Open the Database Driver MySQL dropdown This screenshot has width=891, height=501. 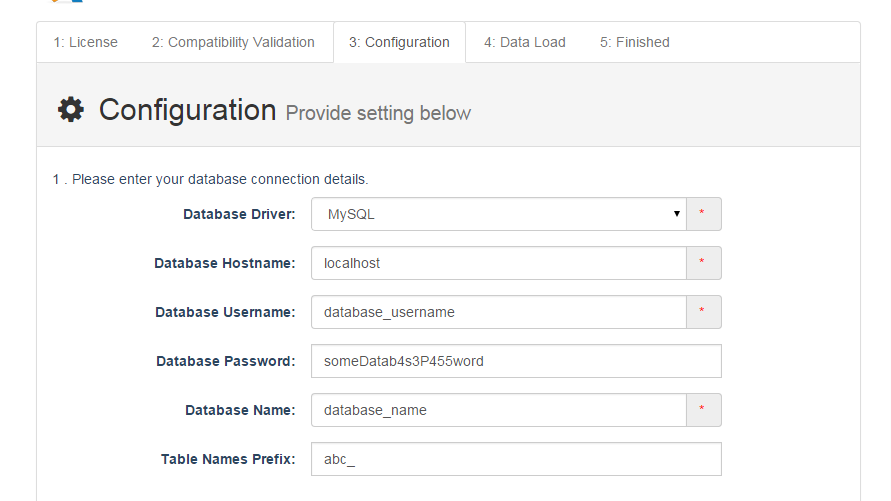point(498,214)
